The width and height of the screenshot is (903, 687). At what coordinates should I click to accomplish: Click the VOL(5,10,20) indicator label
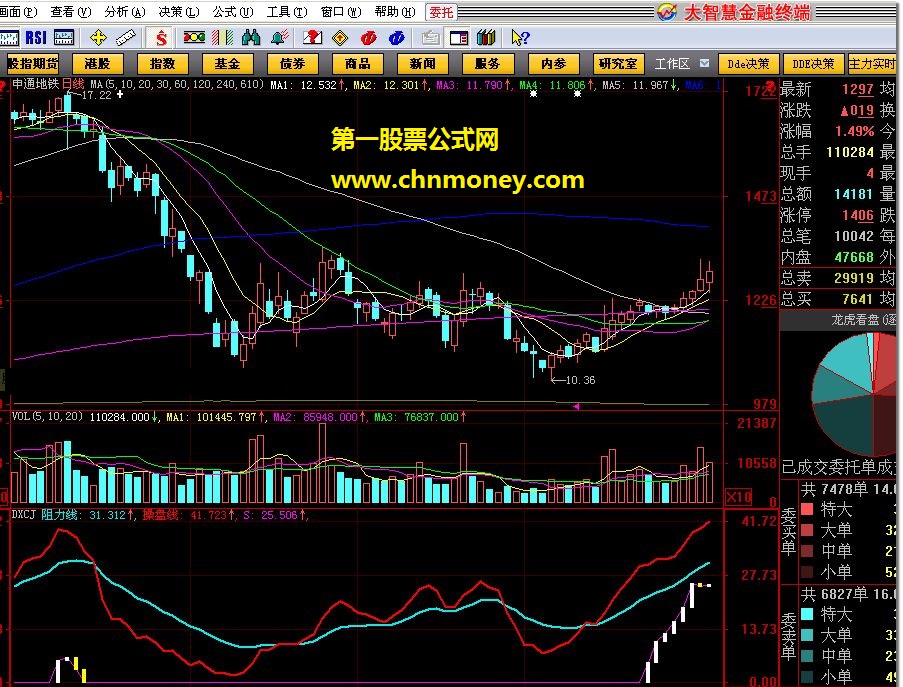(47, 416)
